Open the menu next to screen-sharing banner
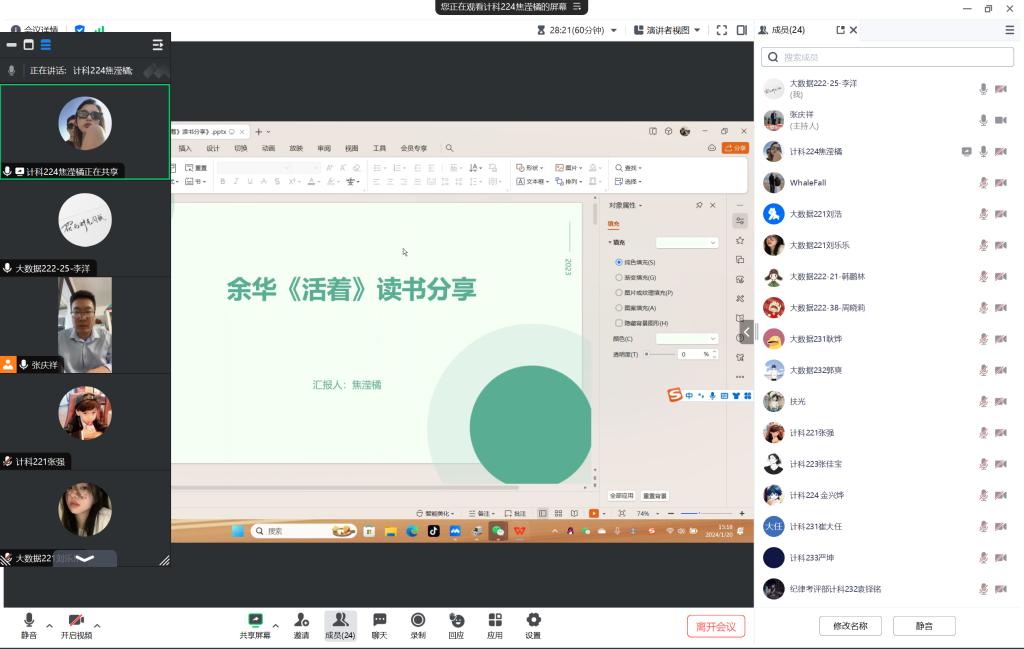Image resolution: width=1024 pixels, height=649 pixels. tap(577, 7)
